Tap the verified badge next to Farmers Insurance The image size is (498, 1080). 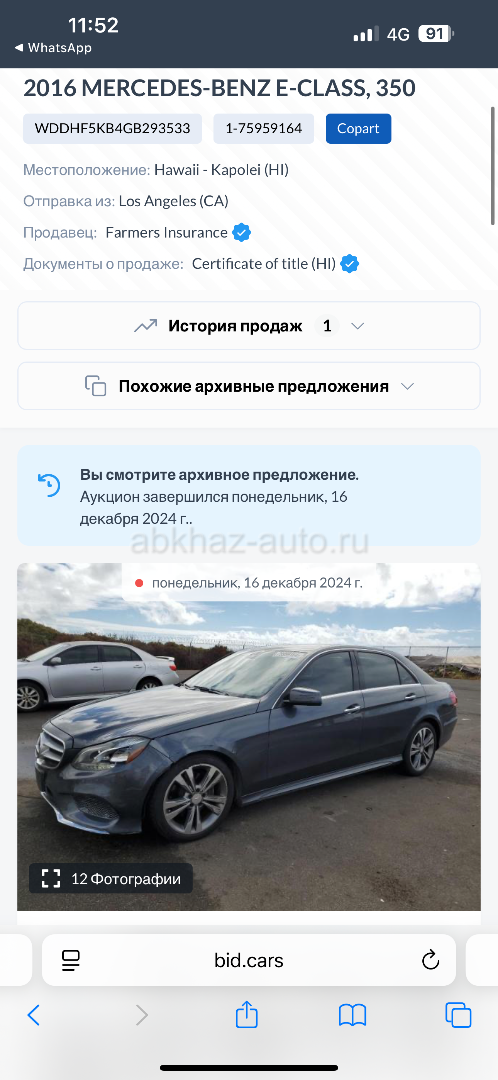click(241, 233)
